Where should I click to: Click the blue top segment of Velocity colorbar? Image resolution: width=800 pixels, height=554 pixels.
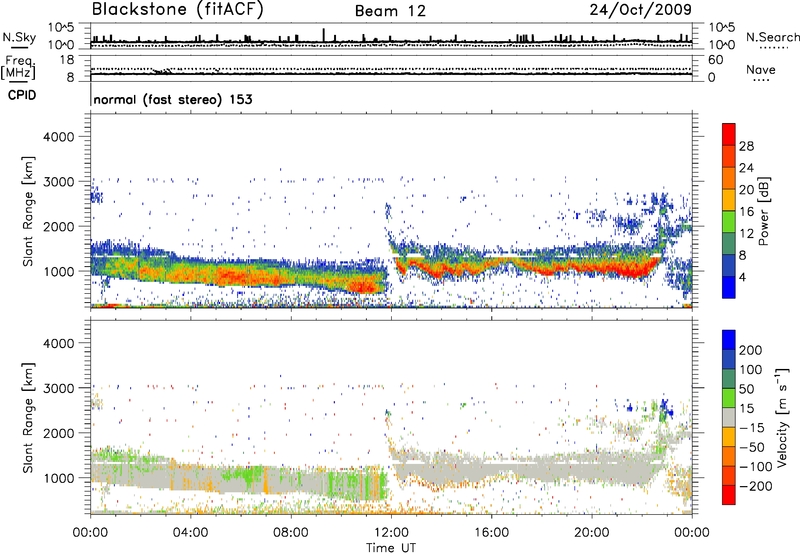[x=729, y=340]
